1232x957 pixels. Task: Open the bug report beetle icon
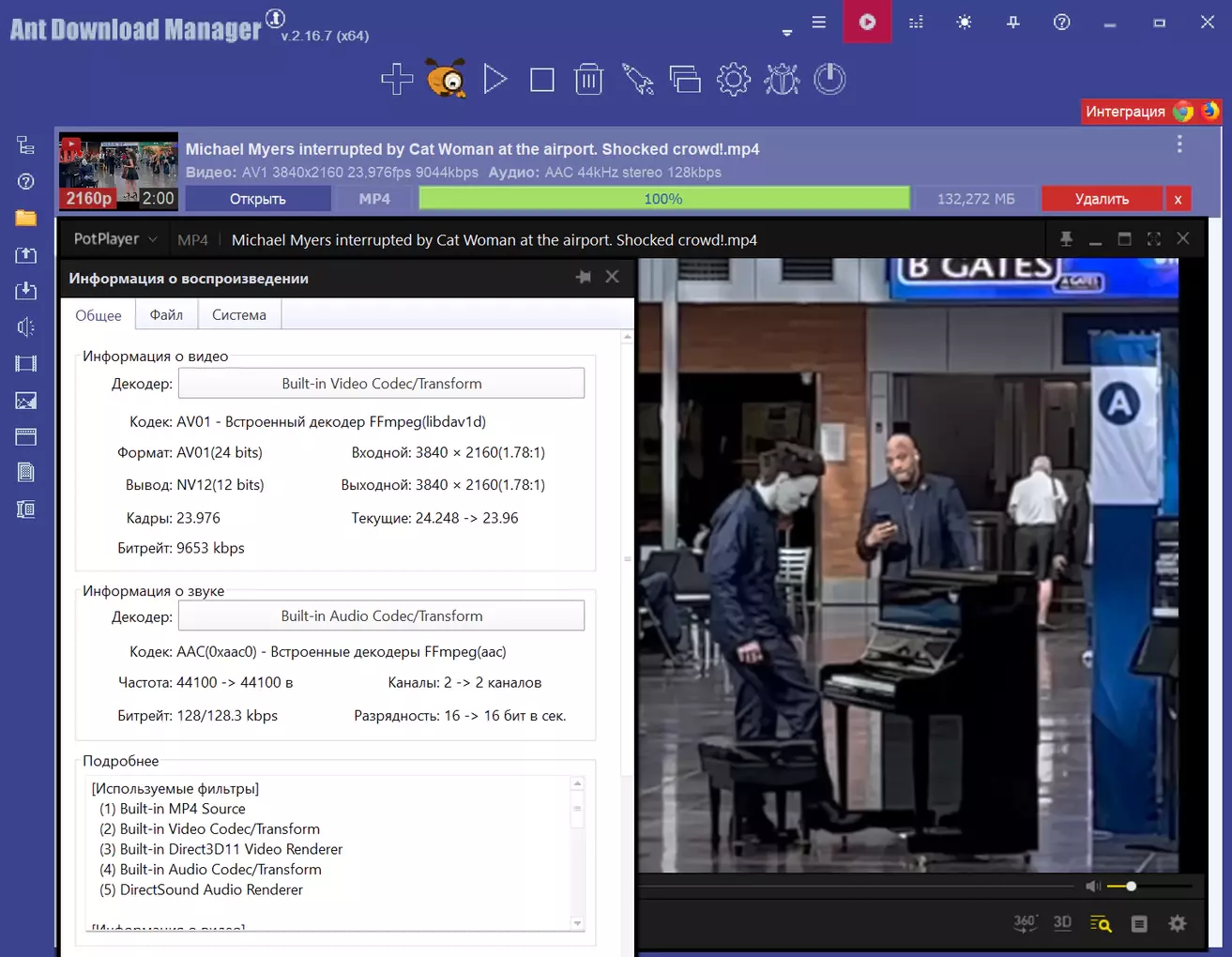(782, 80)
